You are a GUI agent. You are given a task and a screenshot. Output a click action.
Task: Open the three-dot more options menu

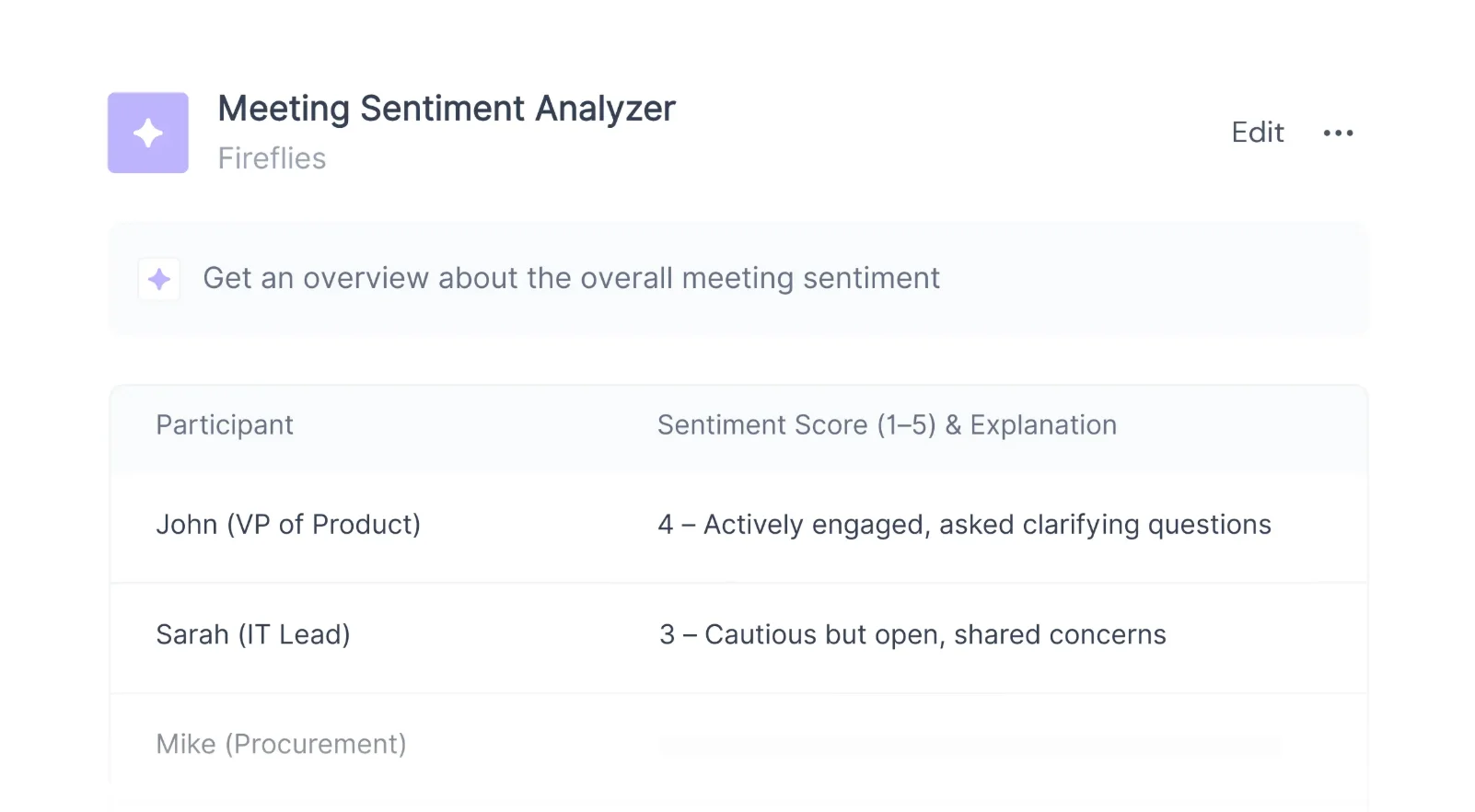click(1338, 133)
